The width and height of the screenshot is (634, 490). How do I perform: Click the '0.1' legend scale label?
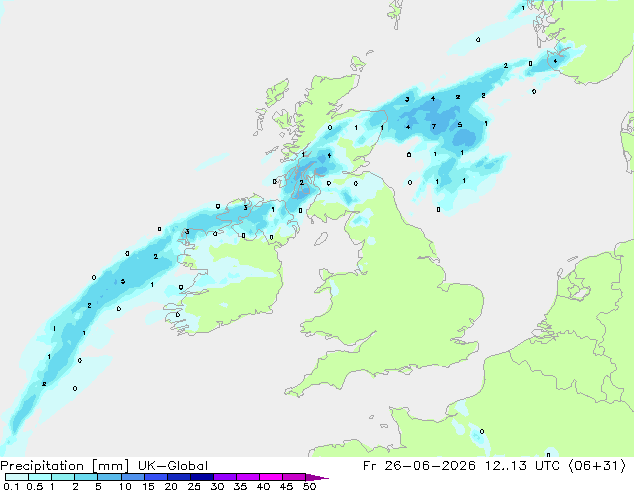[x=11, y=486]
